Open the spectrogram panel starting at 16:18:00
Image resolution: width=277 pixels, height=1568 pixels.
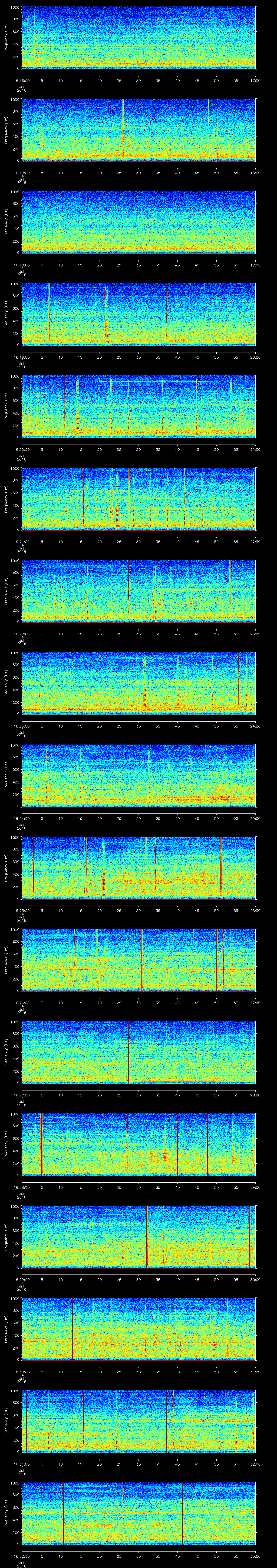click(x=138, y=222)
